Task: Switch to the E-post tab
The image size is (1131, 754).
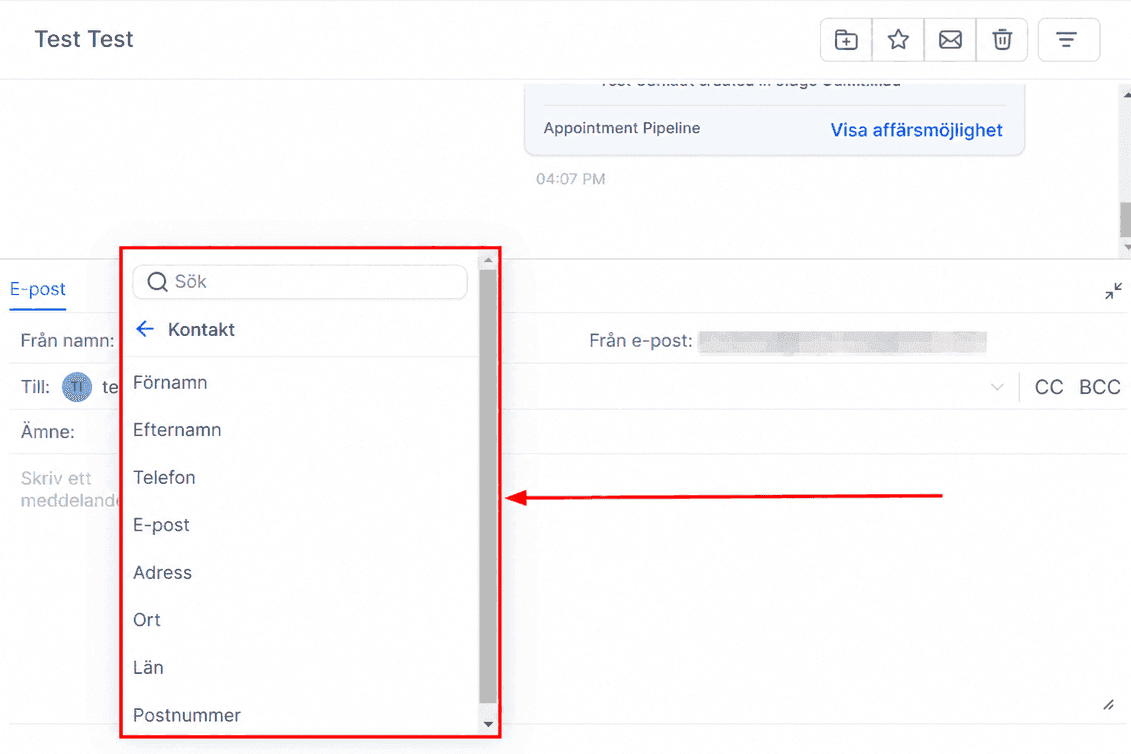Action: 38,289
